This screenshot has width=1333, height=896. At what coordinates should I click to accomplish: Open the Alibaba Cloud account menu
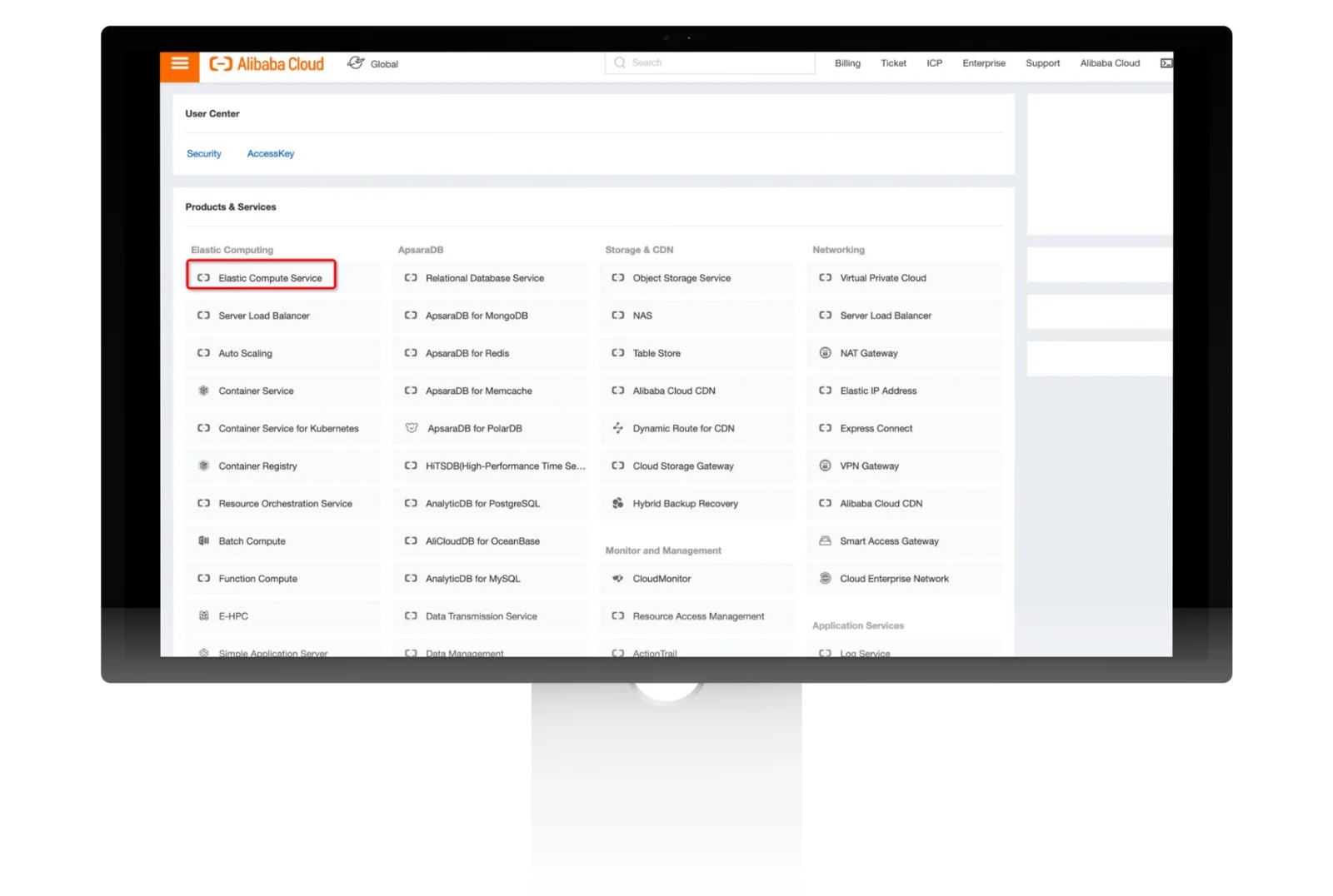[1110, 63]
